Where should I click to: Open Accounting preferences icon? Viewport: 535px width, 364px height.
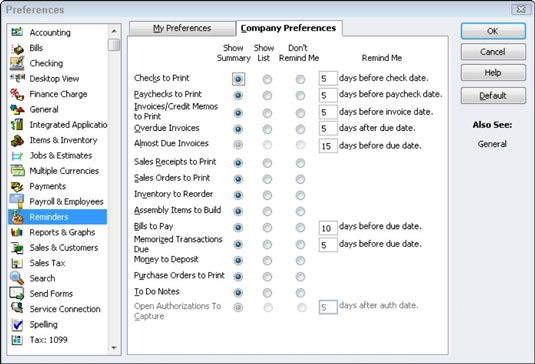(17, 32)
